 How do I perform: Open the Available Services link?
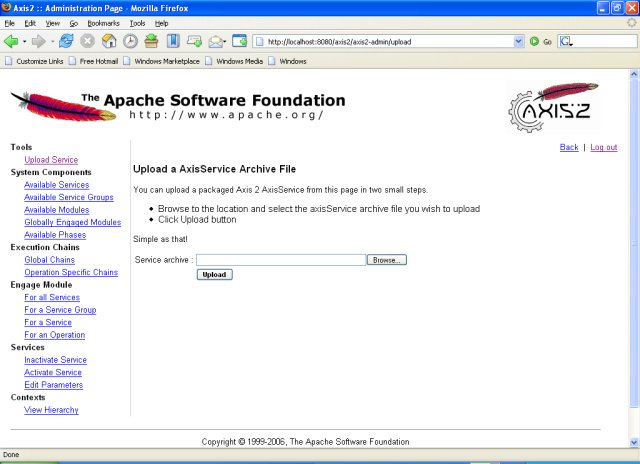[x=56, y=185]
